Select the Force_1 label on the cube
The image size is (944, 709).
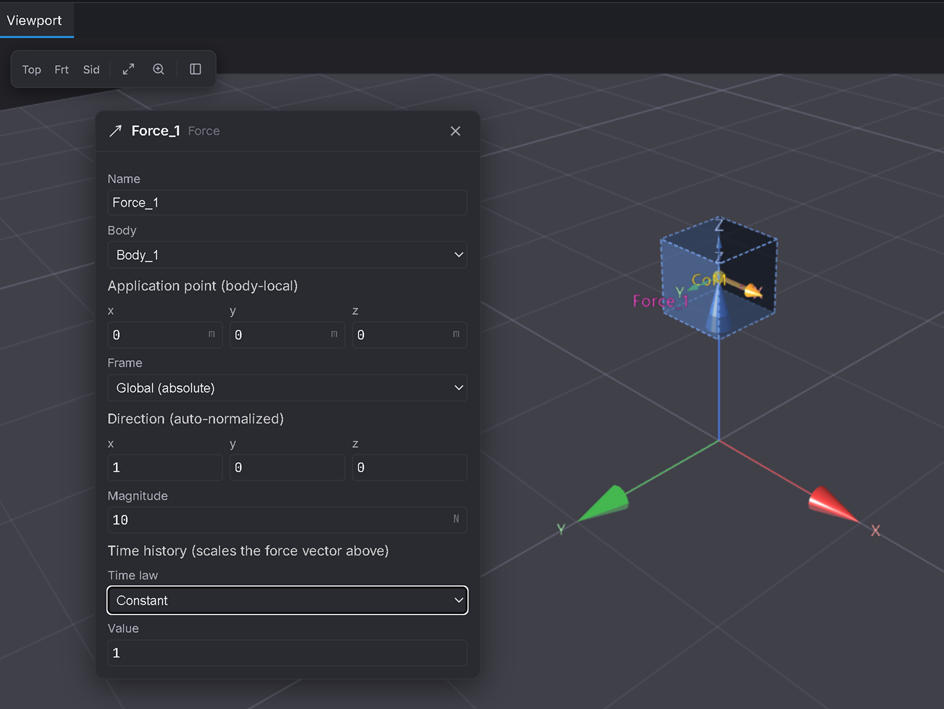(x=660, y=301)
